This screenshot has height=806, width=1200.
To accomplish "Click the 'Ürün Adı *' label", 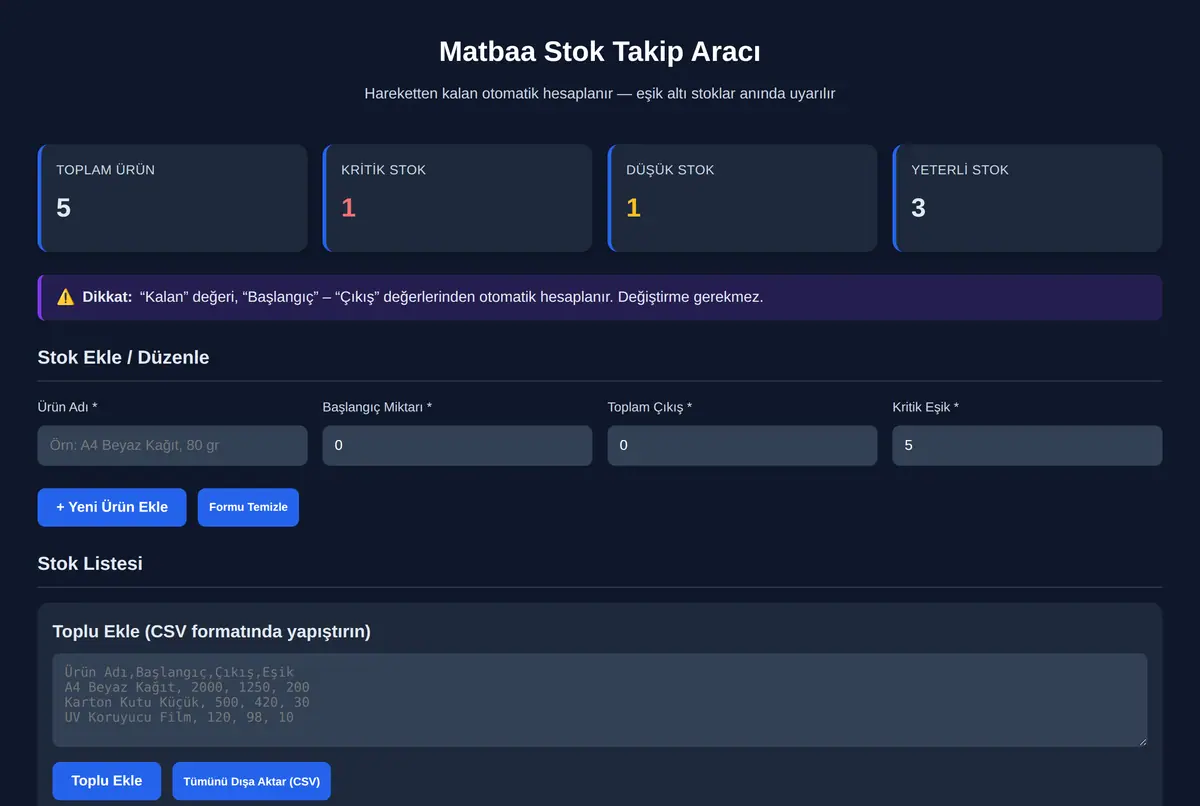I will pyautogui.click(x=68, y=407).
